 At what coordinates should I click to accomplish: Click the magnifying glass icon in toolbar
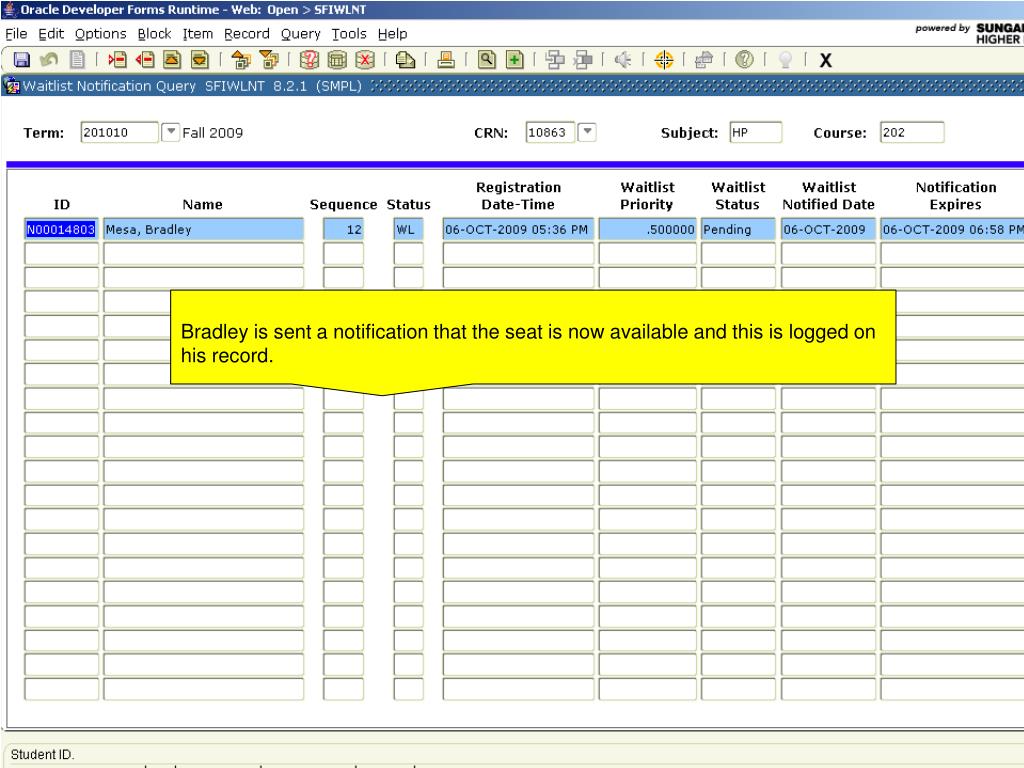(485, 59)
